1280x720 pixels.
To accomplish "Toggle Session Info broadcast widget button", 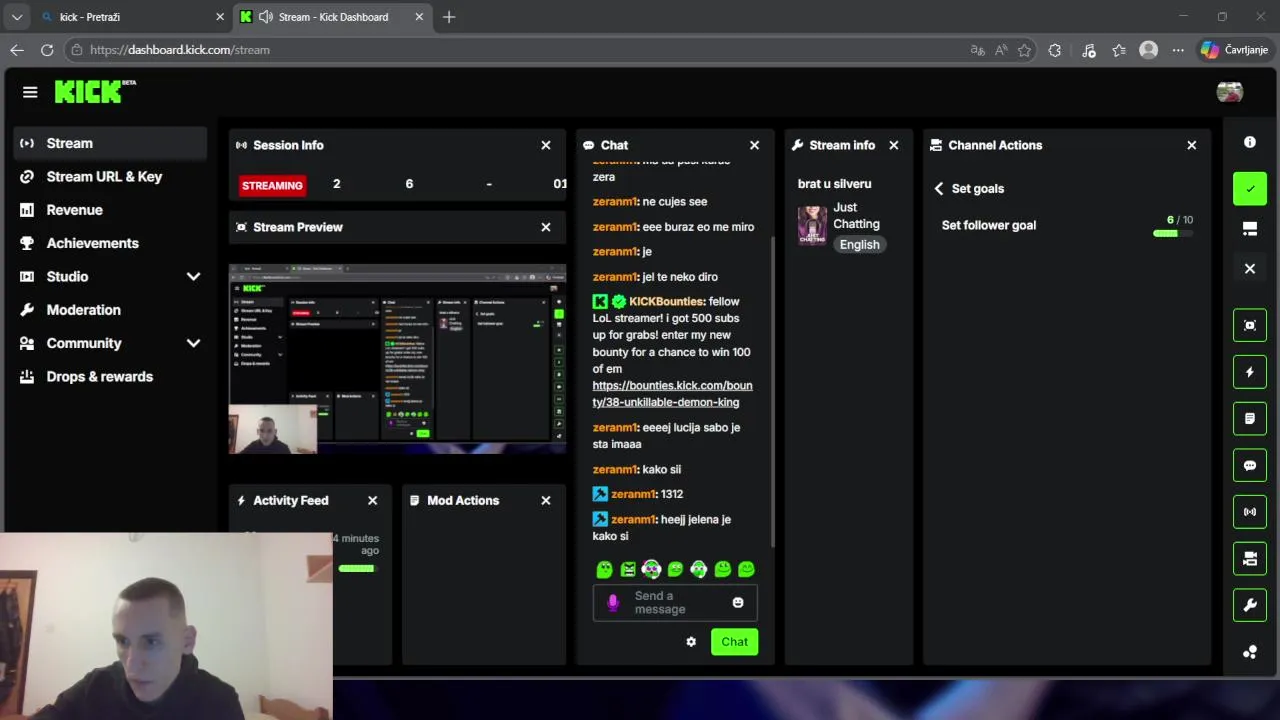I will (x=1250, y=511).
